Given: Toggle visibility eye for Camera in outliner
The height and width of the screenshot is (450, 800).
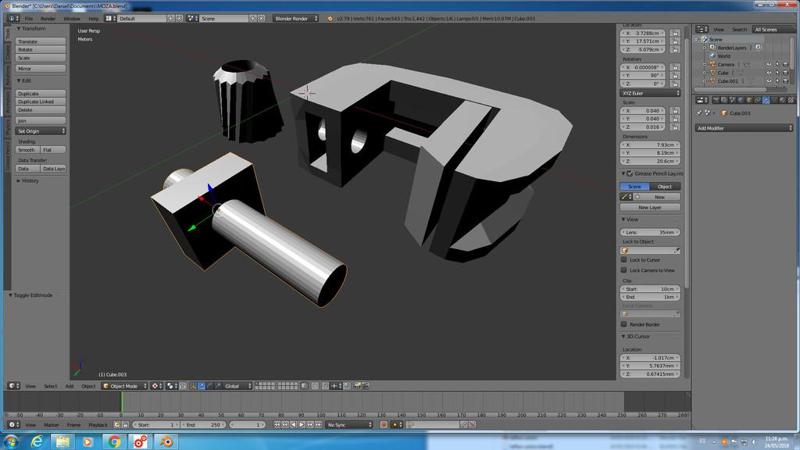Looking at the screenshot, I should [x=769, y=64].
